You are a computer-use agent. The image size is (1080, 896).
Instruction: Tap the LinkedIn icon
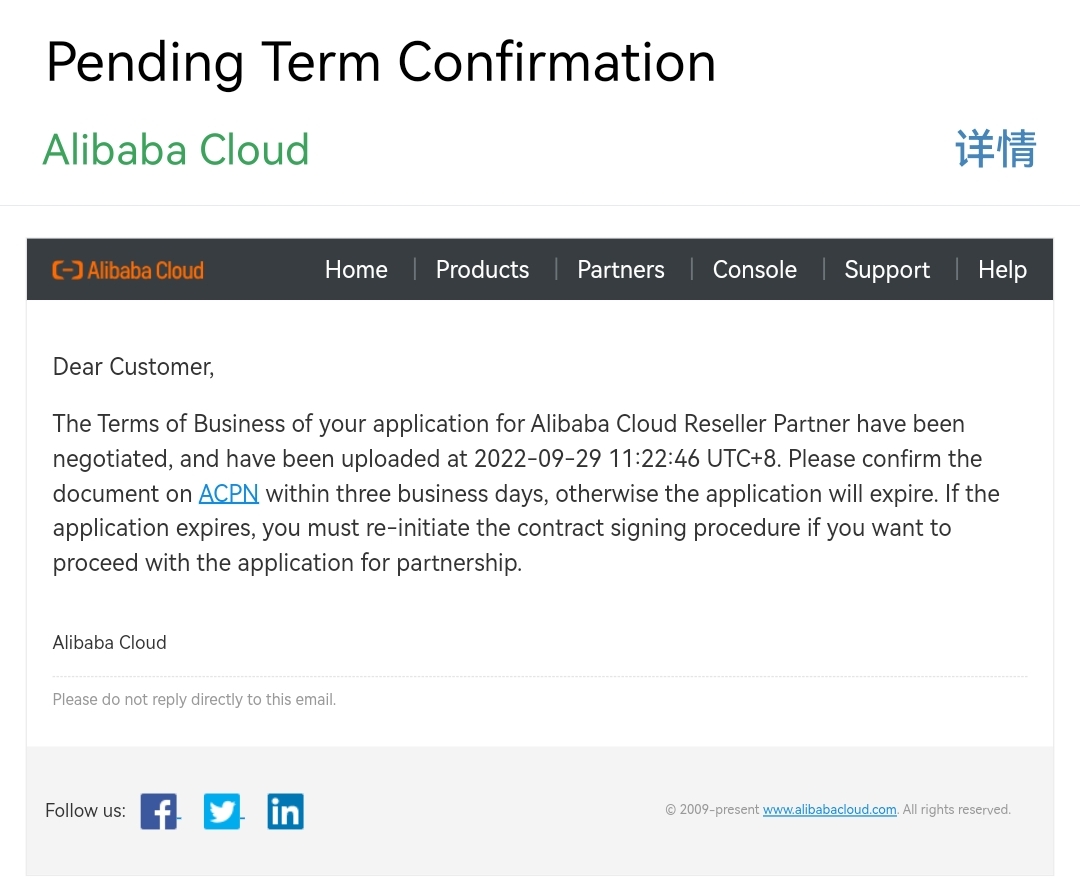pyautogui.click(x=285, y=811)
